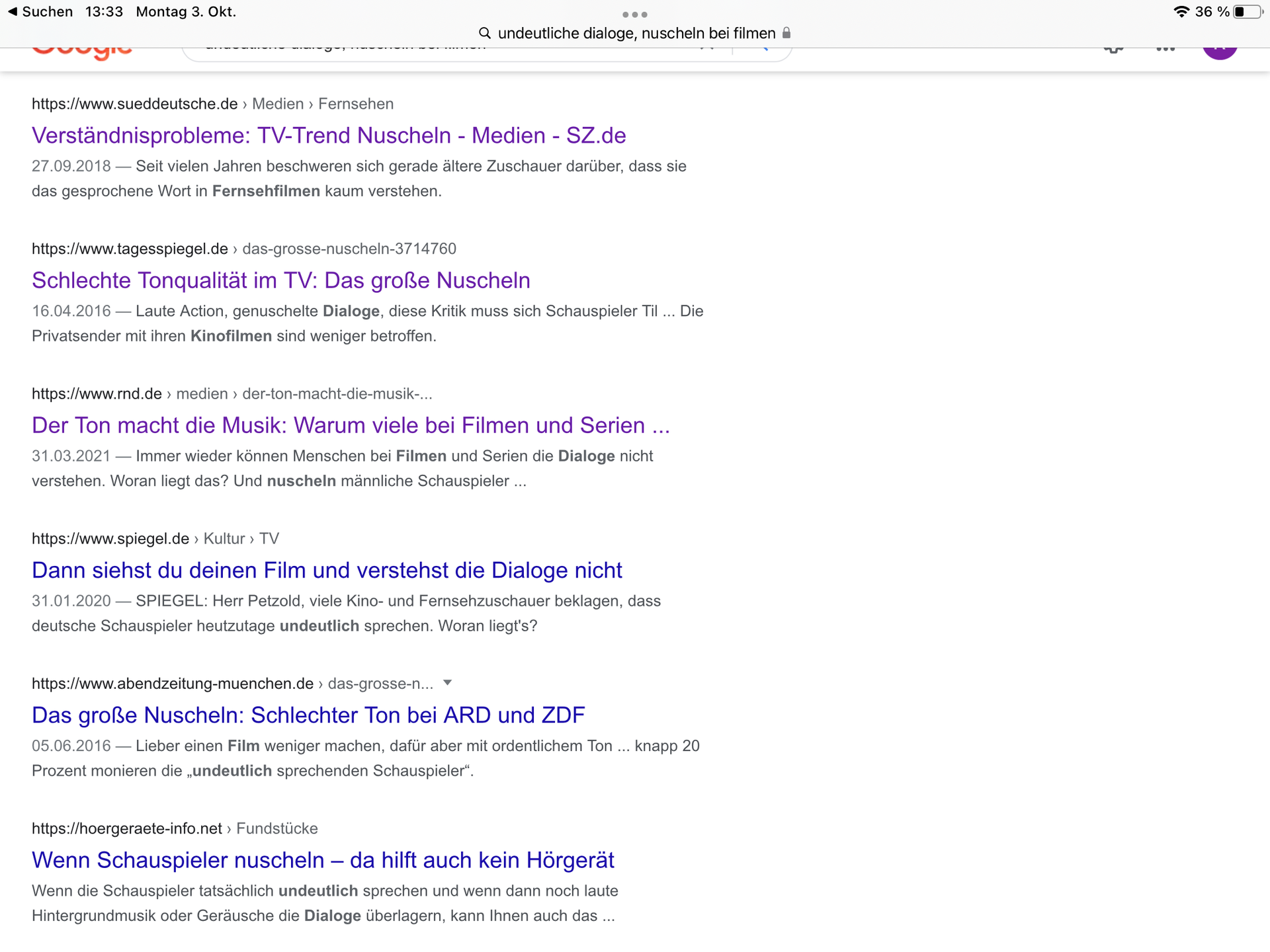Image resolution: width=1270 pixels, height=952 pixels.
Task: Tap the battery indicator icon
Action: coord(1248,12)
